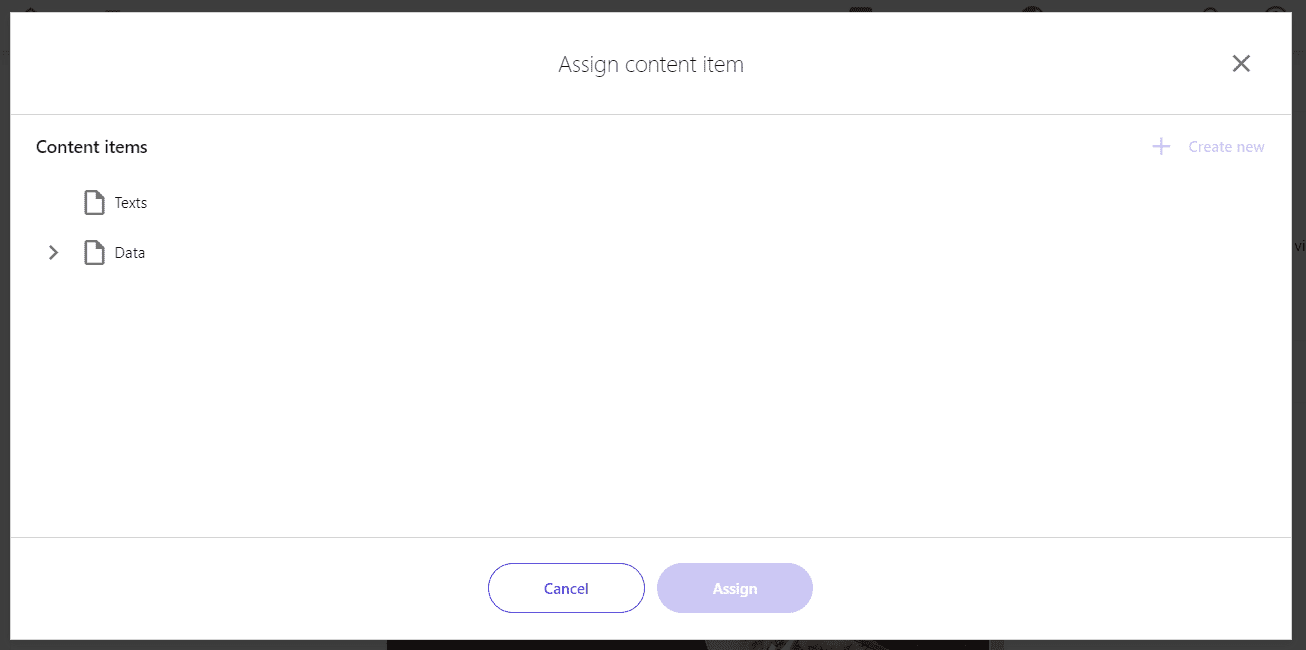Click the dimmed globe icon behind the dialog
Screen dimensions: 1306x650
point(1033,8)
